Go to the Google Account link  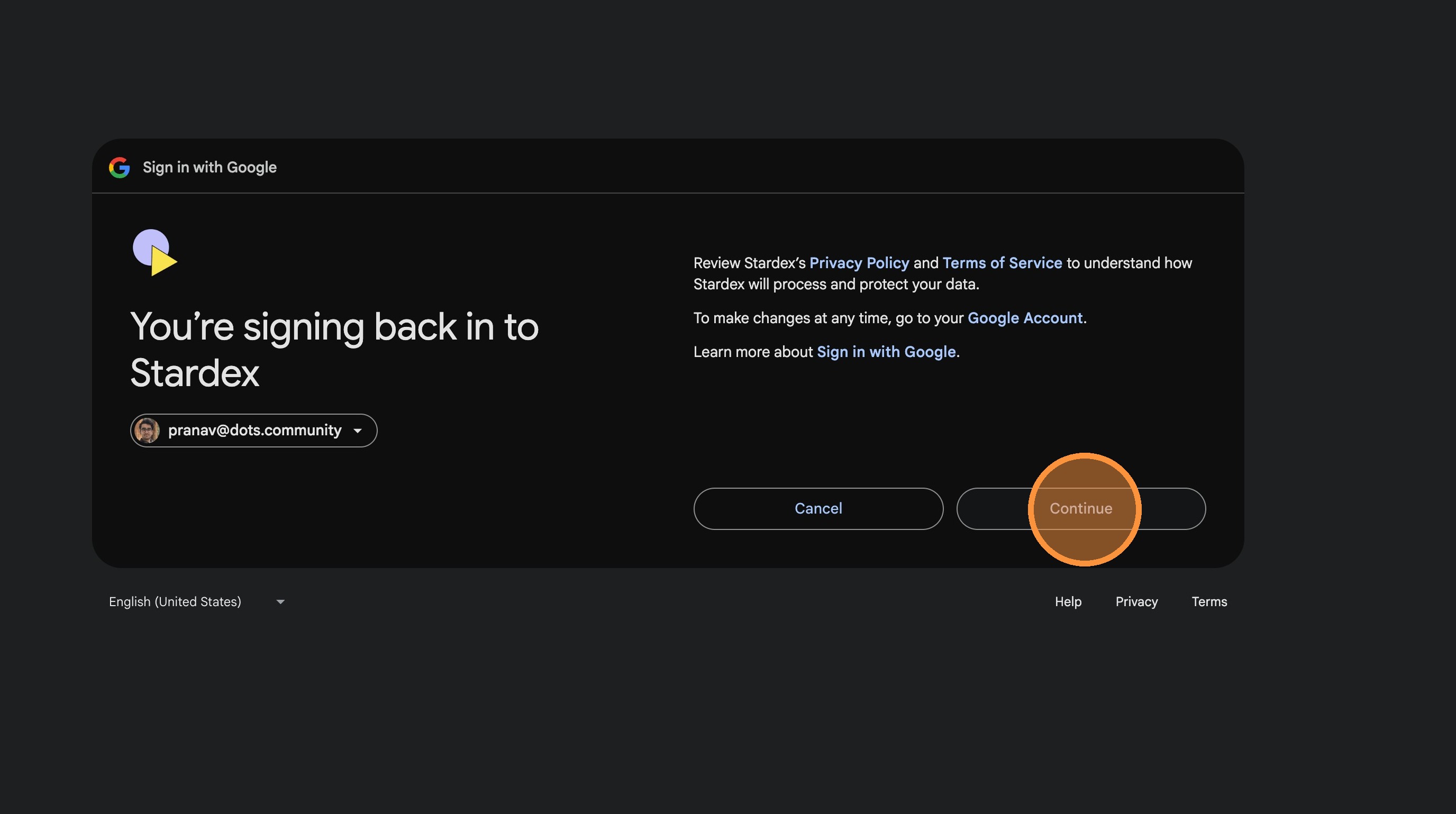(x=1025, y=318)
